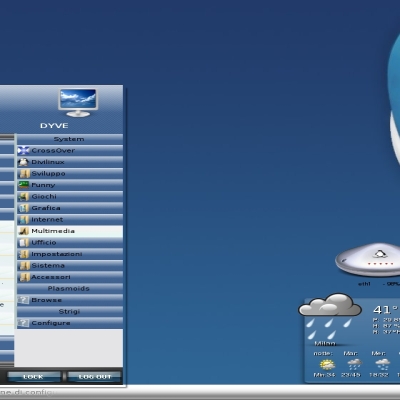Click the 41° temperature reading
This screenshot has height=400, width=400.
386,310
